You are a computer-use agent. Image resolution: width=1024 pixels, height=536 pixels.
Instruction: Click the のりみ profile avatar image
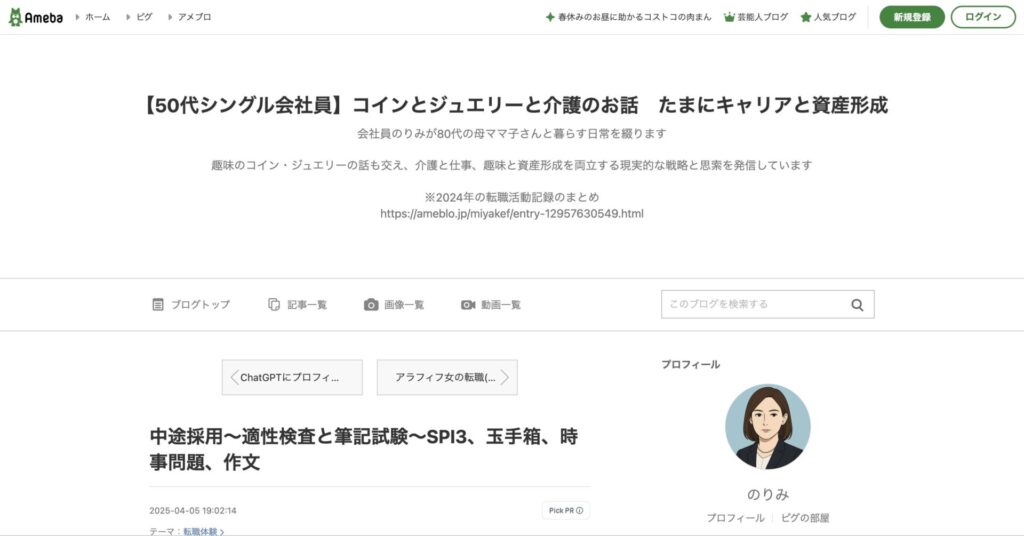pyautogui.click(x=768, y=426)
